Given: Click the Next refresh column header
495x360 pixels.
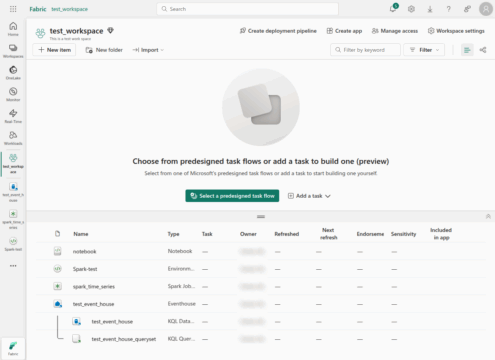Looking at the screenshot, I should pyautogui.click(x=328, y=234).
